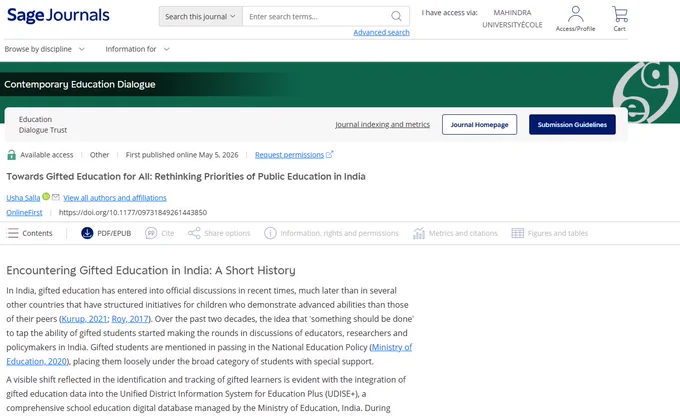Click the Figures and tables grid icon
680x417 pixels.
point(518,233)
